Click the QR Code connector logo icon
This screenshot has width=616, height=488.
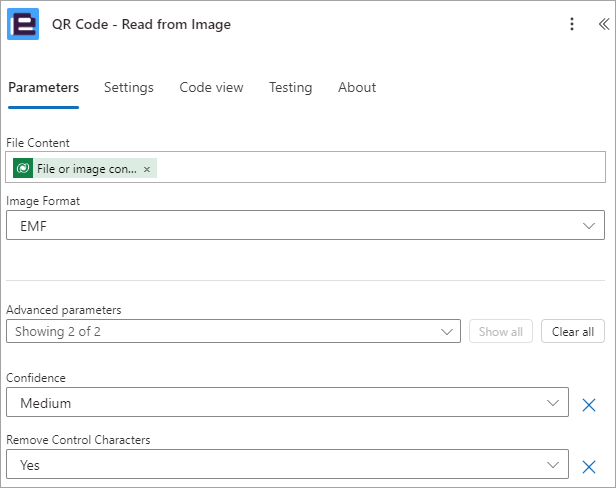click(23, 24)
